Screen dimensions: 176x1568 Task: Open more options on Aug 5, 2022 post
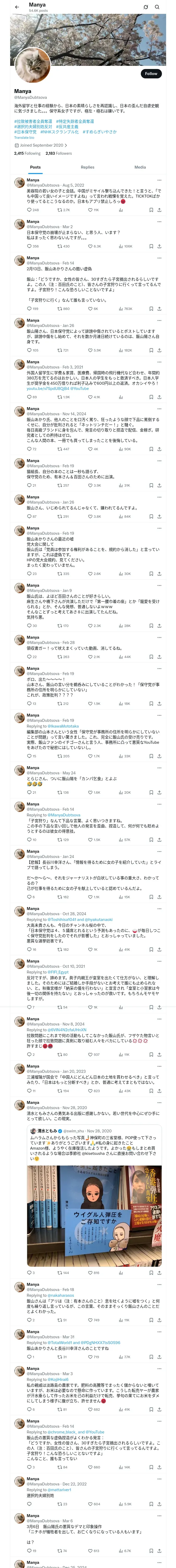159,180
